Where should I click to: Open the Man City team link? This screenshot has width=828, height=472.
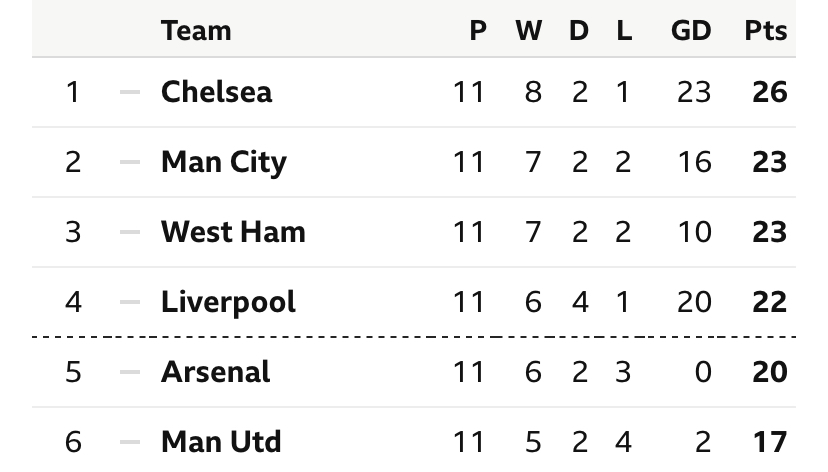(x=223, y=162)
